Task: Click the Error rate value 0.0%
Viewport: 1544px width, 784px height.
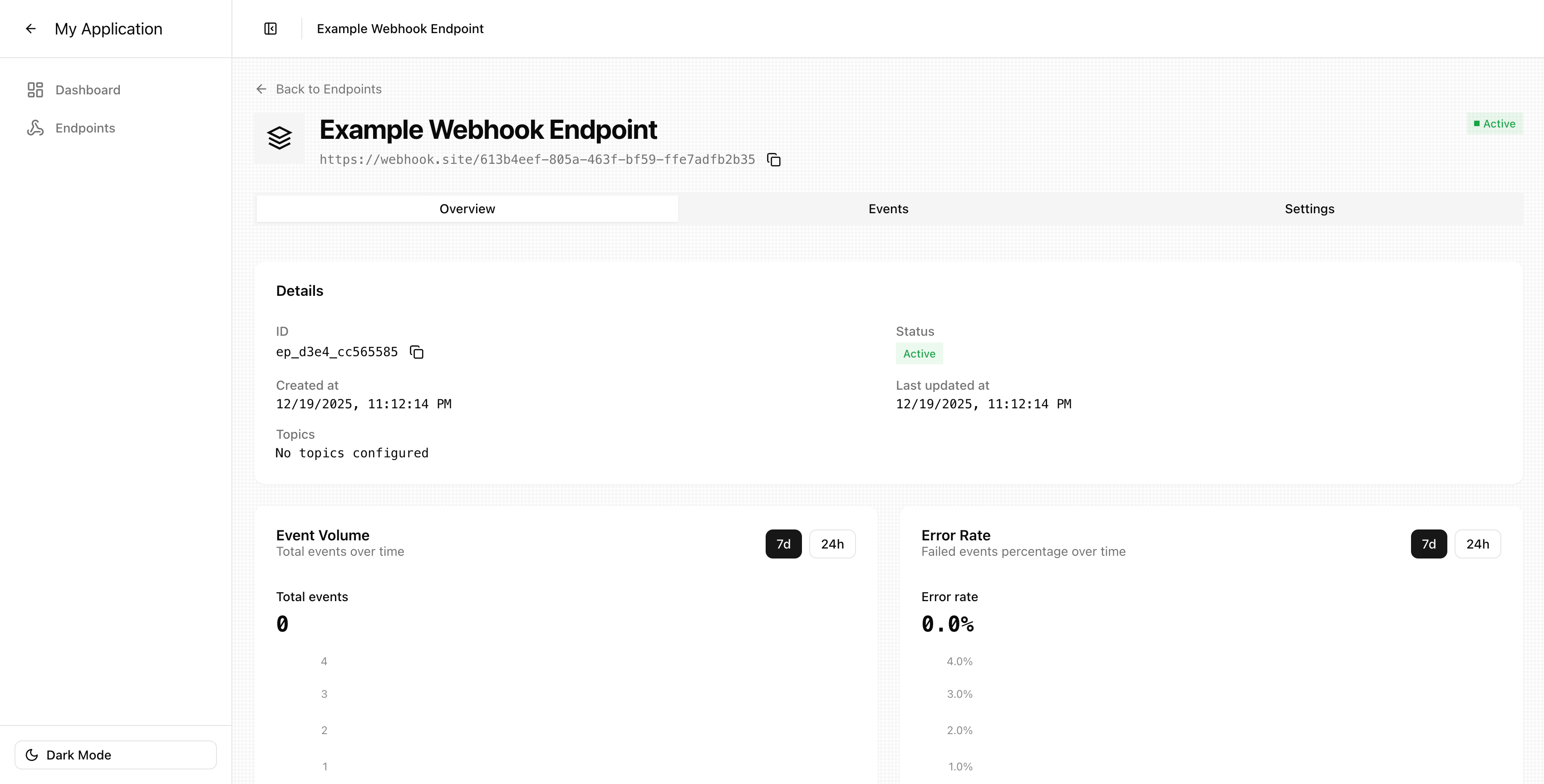Action: 948,625
